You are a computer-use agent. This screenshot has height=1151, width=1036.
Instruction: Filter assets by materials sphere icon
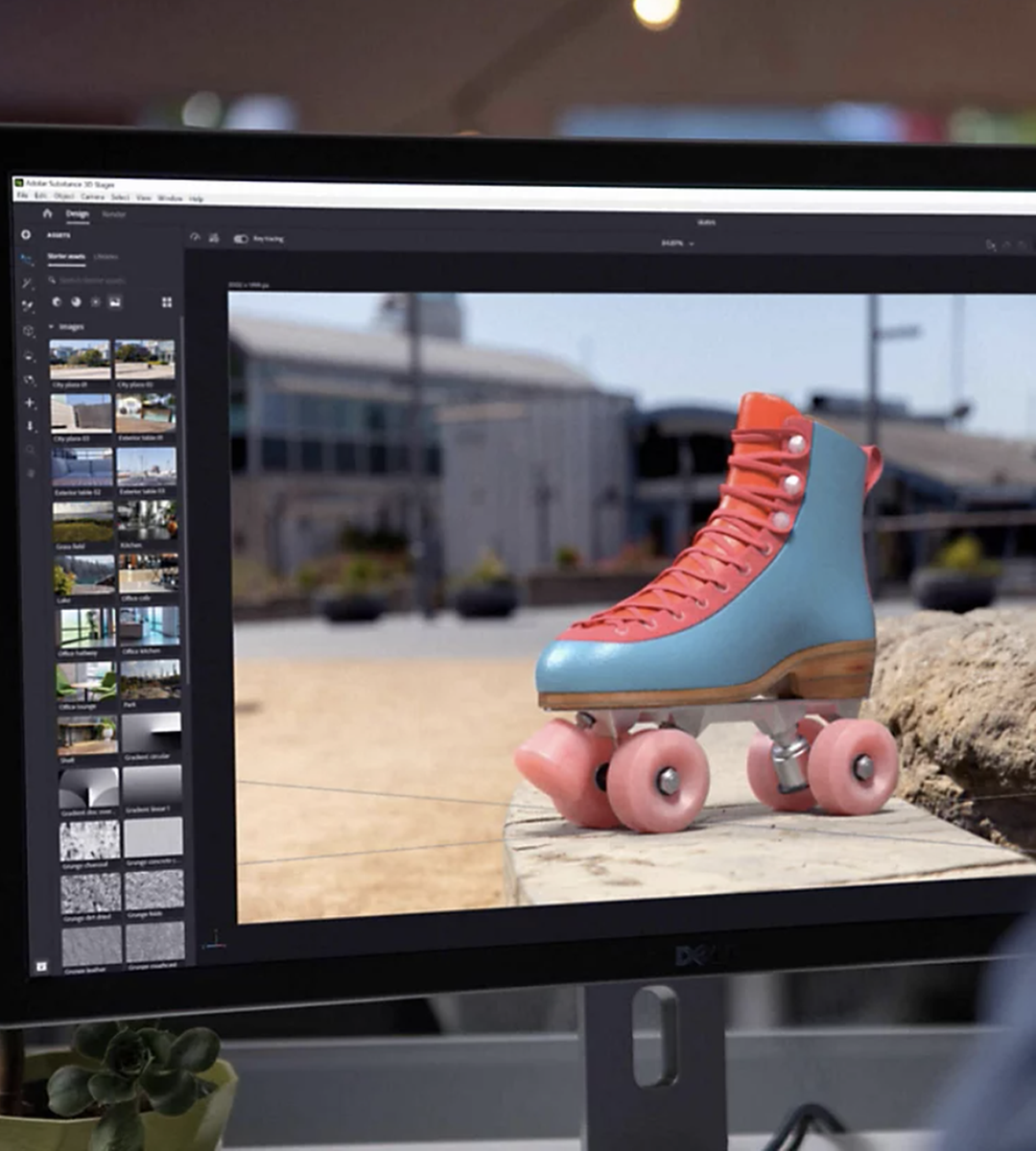[76, 301]
